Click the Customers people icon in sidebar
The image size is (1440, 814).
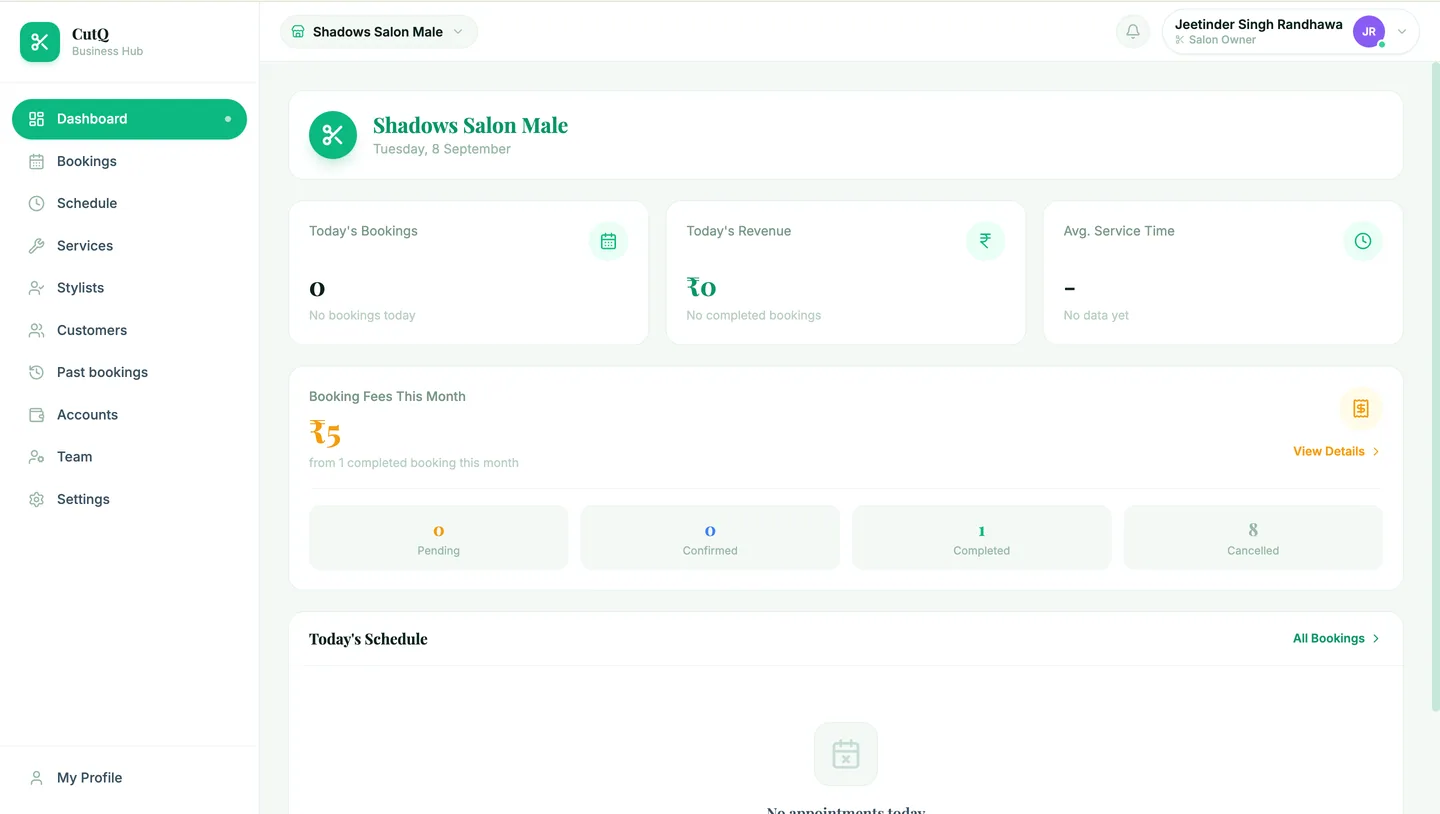click(37, 330)
